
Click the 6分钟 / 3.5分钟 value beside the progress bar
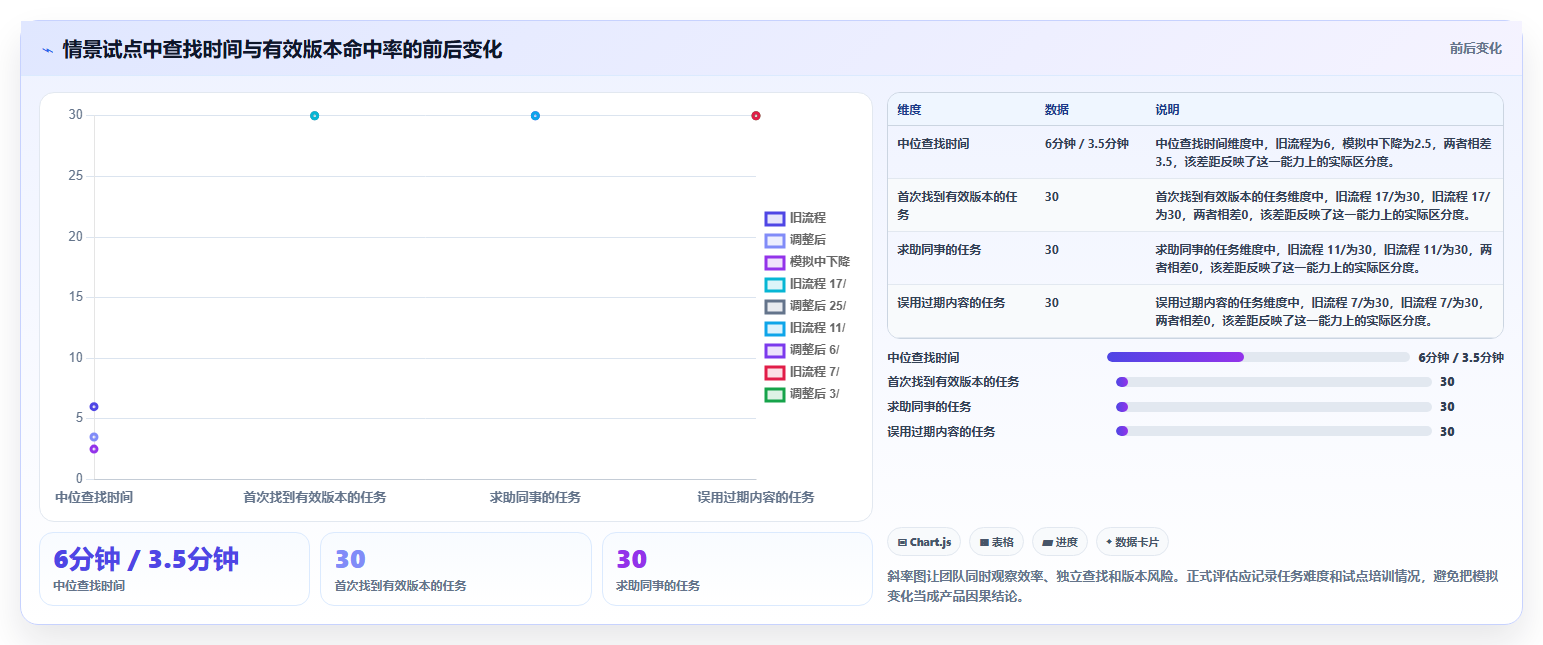[x=1461, y=357]
